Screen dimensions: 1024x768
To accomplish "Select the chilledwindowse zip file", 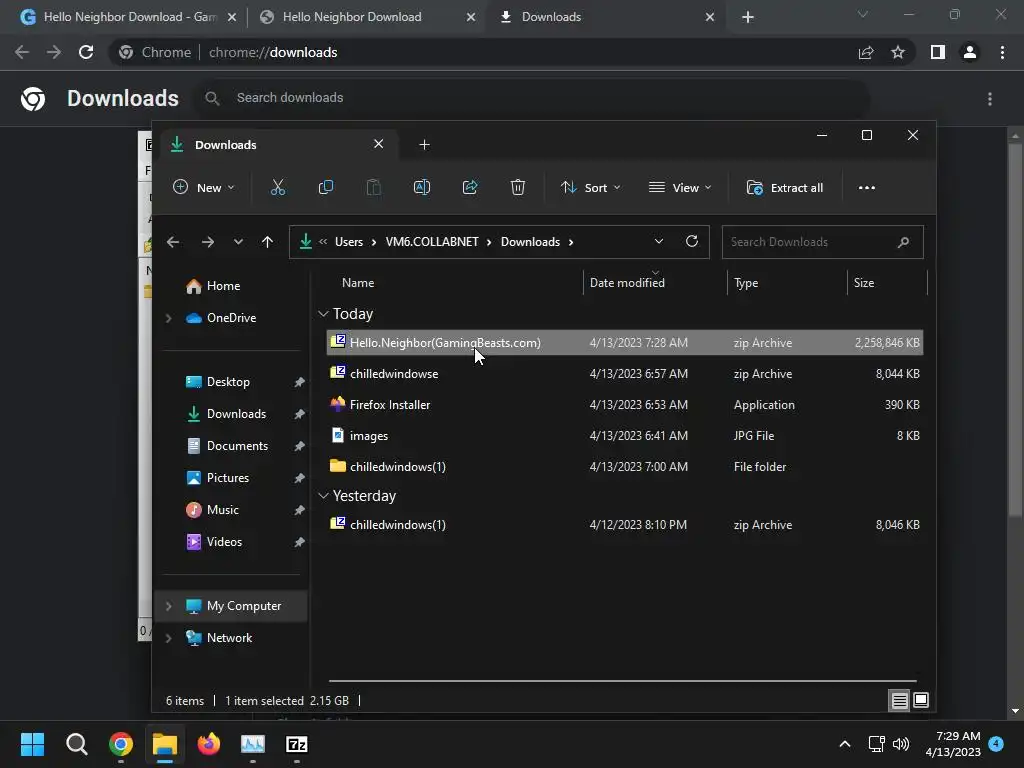I will [x=624, y=374].
